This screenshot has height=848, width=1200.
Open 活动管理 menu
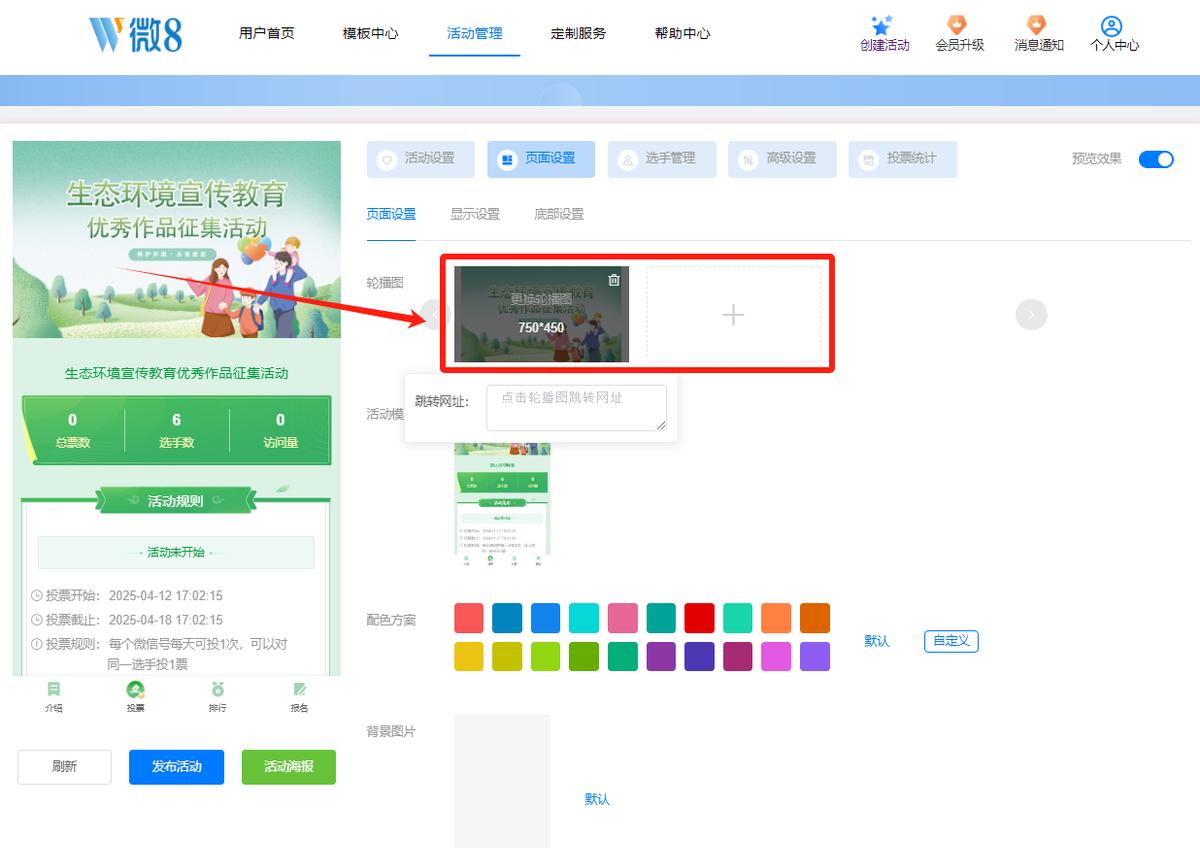click(x=475, y=33)
